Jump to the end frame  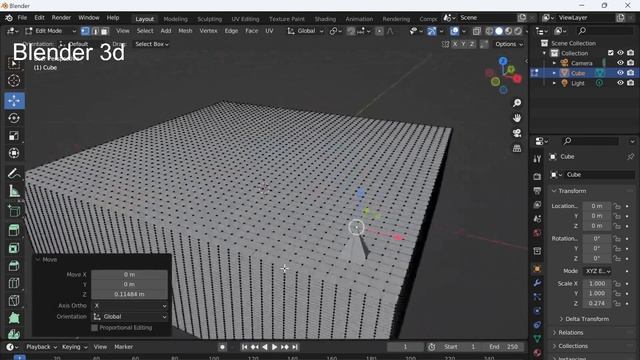(295, 347)
